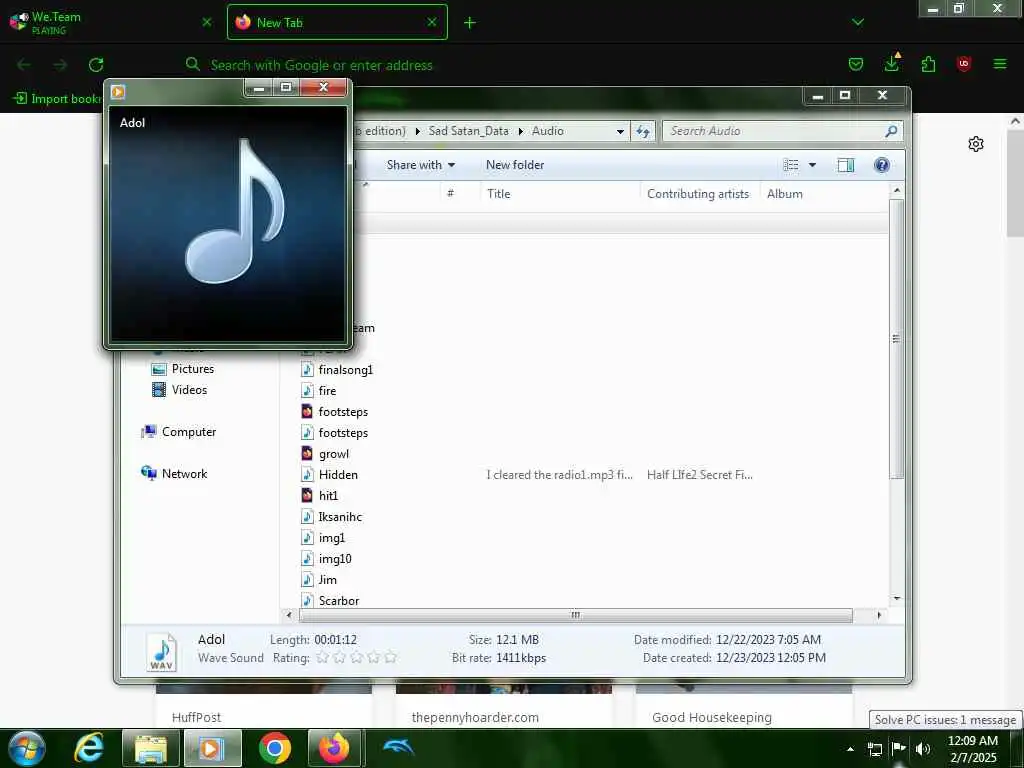Image resolution: width=1024 pixels, height=768 pixels.
Task: Open the Explorer address history dropdown
Action: click(x=620, y=131)
